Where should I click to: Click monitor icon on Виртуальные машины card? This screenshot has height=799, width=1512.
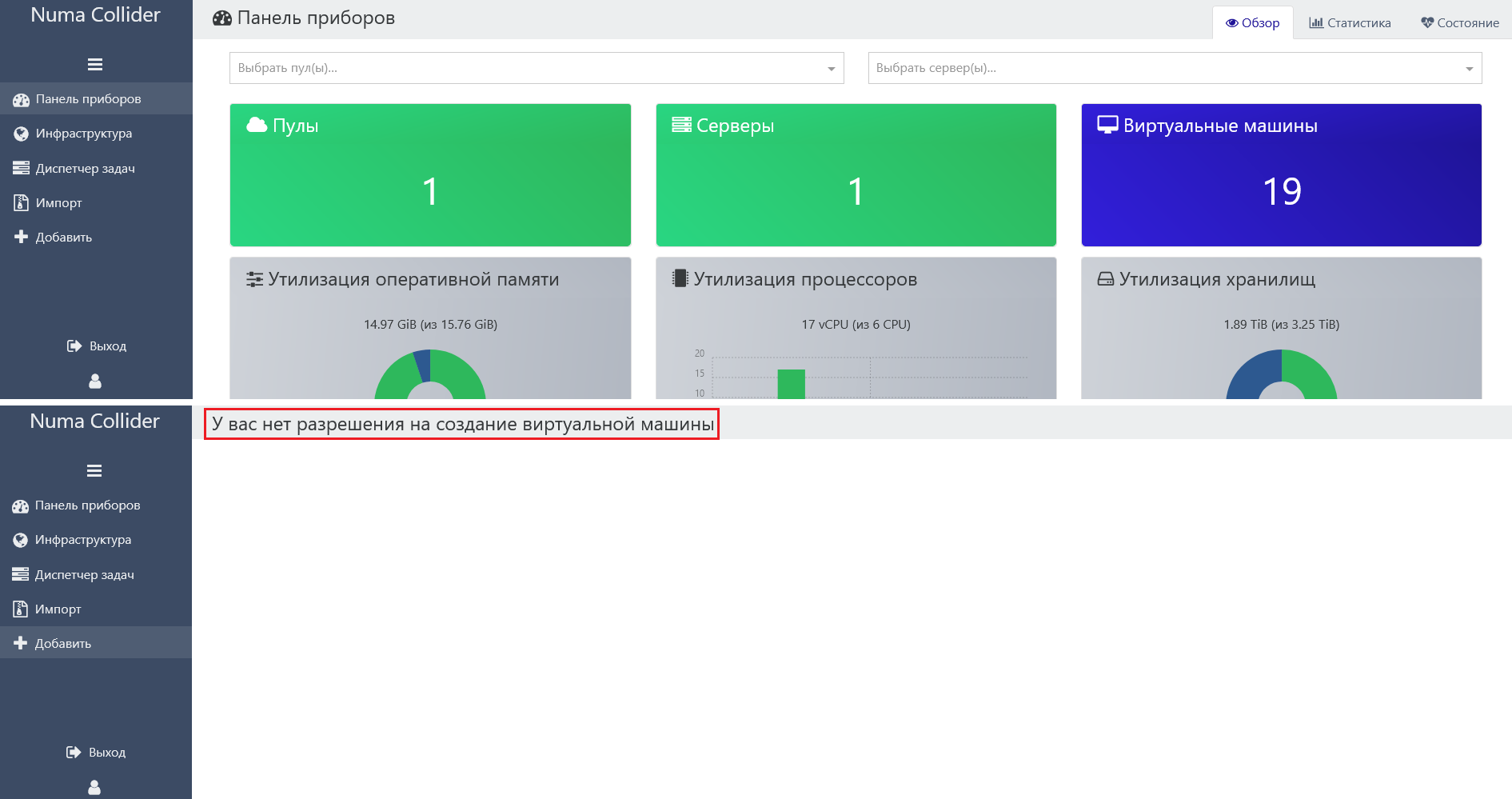[x=1107, y=125]
